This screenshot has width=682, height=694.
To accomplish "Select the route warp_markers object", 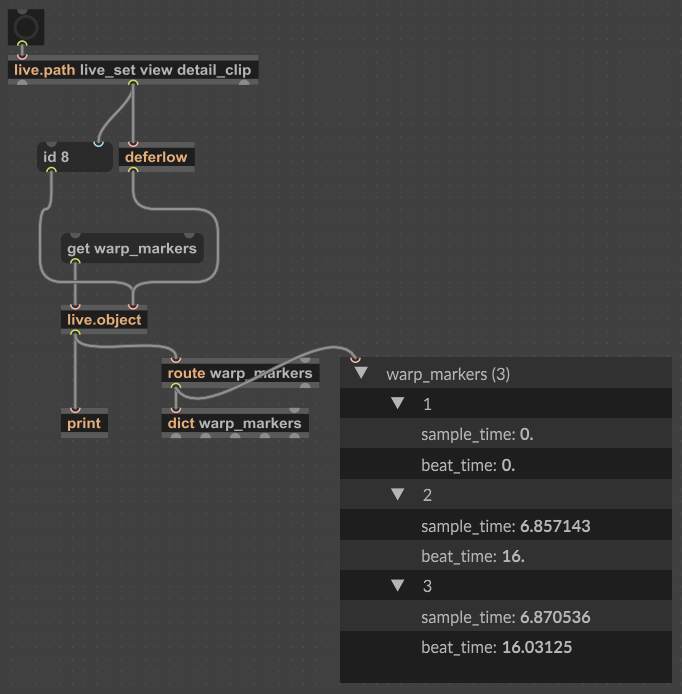I will click(240, 373).
